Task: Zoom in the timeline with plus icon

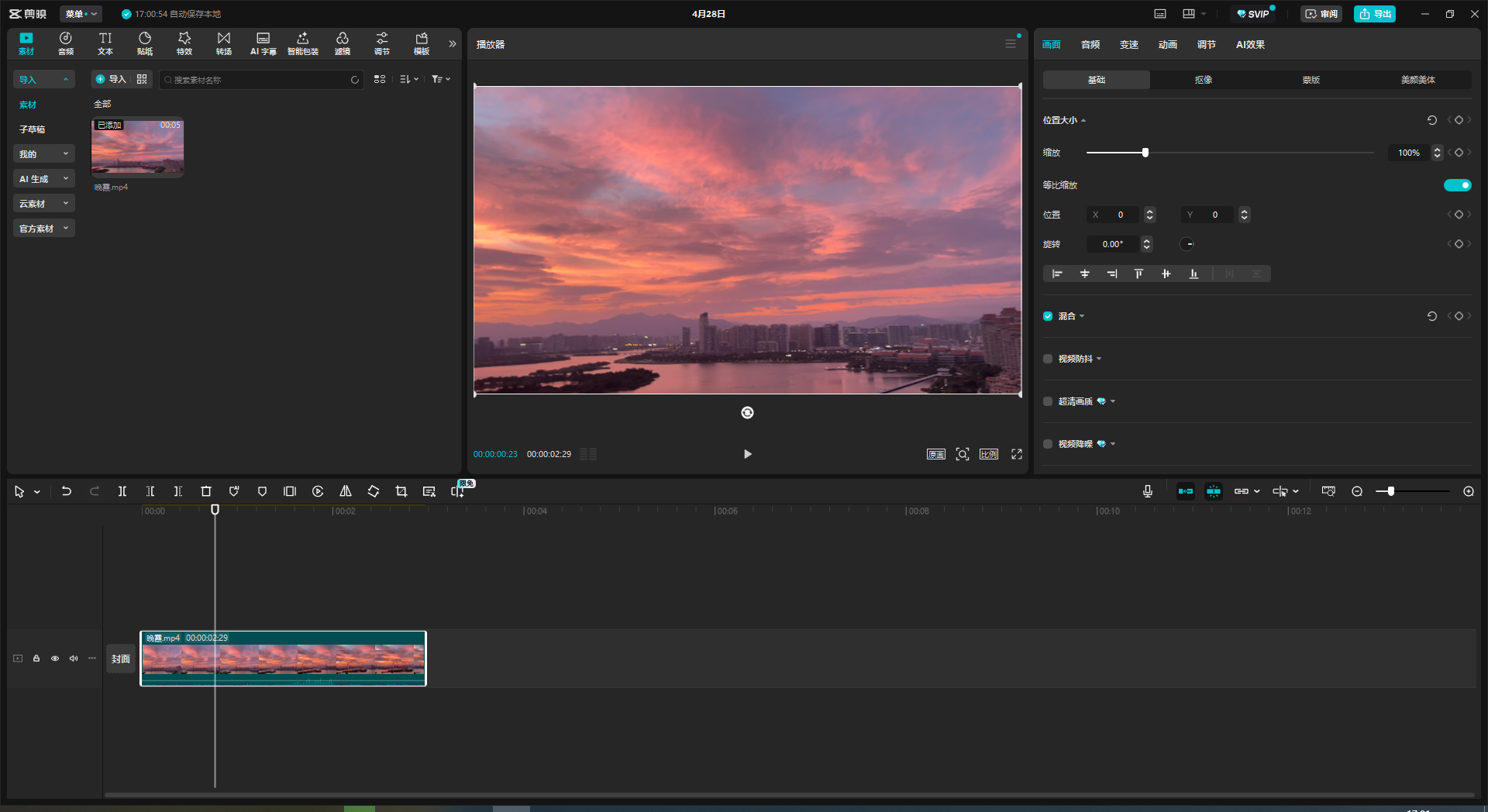Action: coord(1469,491)
